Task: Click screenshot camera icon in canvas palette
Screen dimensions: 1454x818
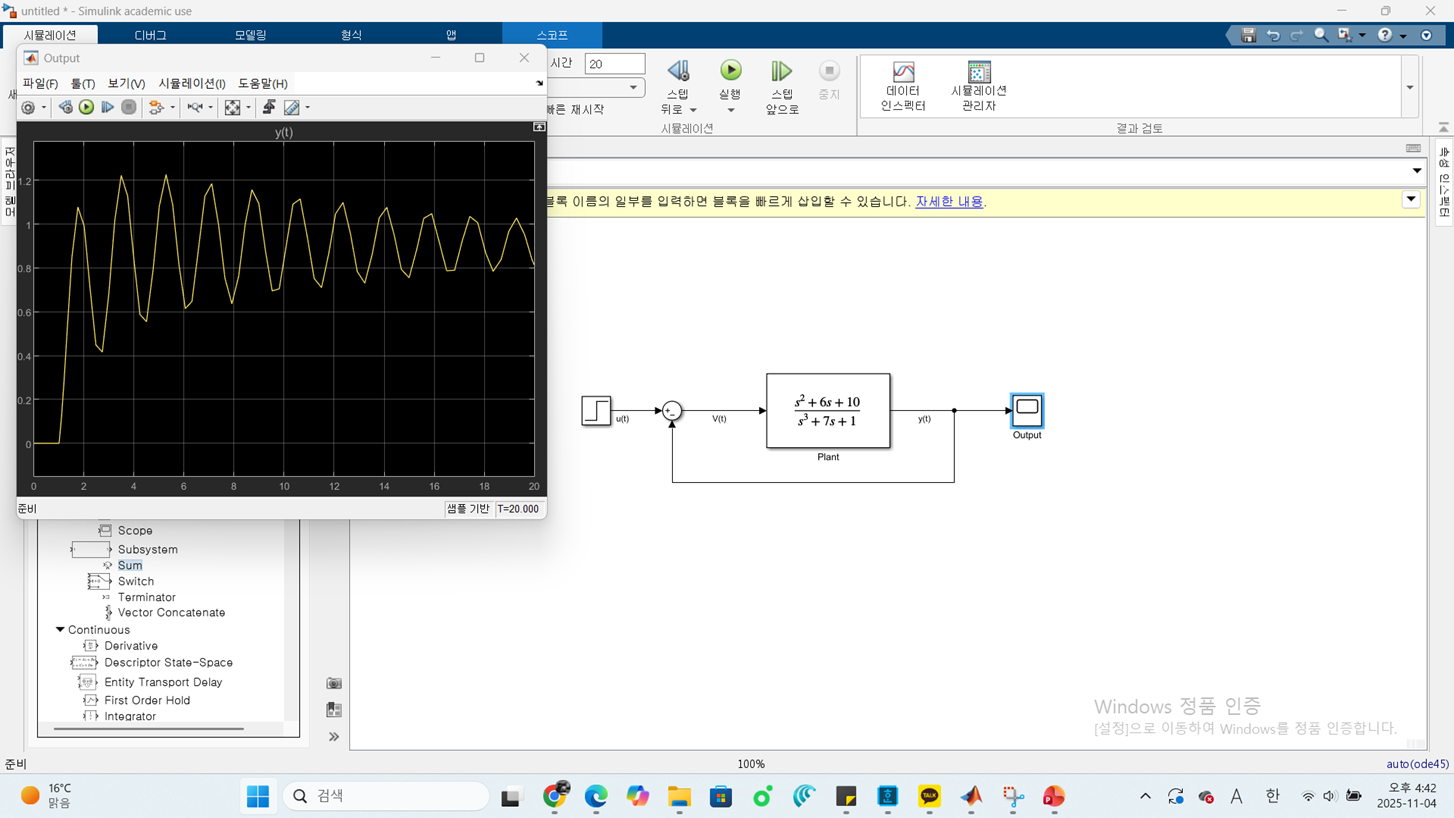Action: pos(334,683)
